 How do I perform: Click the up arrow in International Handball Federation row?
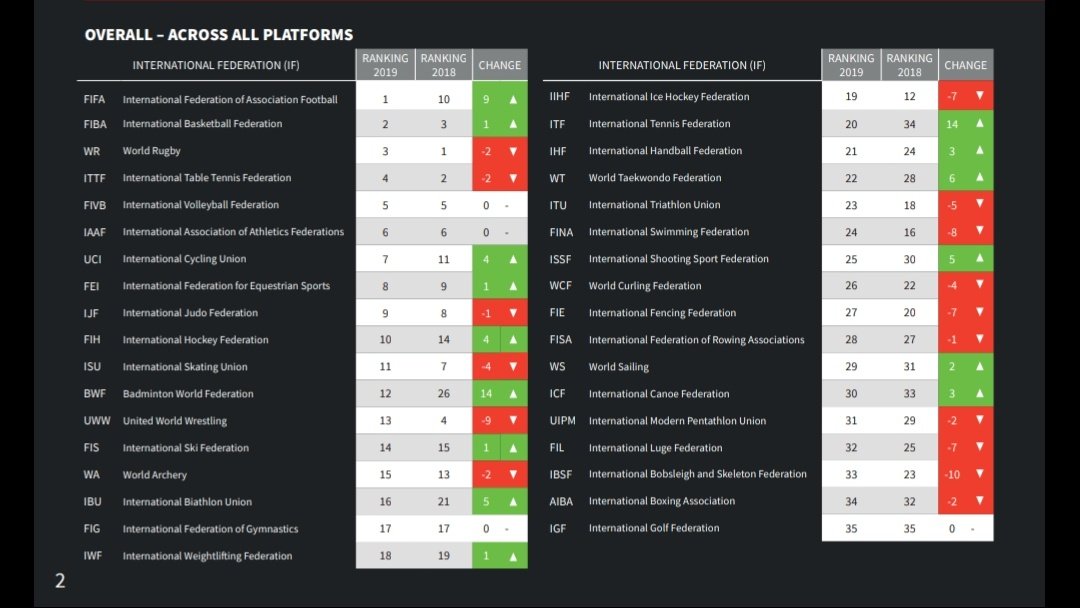(979, 150)
